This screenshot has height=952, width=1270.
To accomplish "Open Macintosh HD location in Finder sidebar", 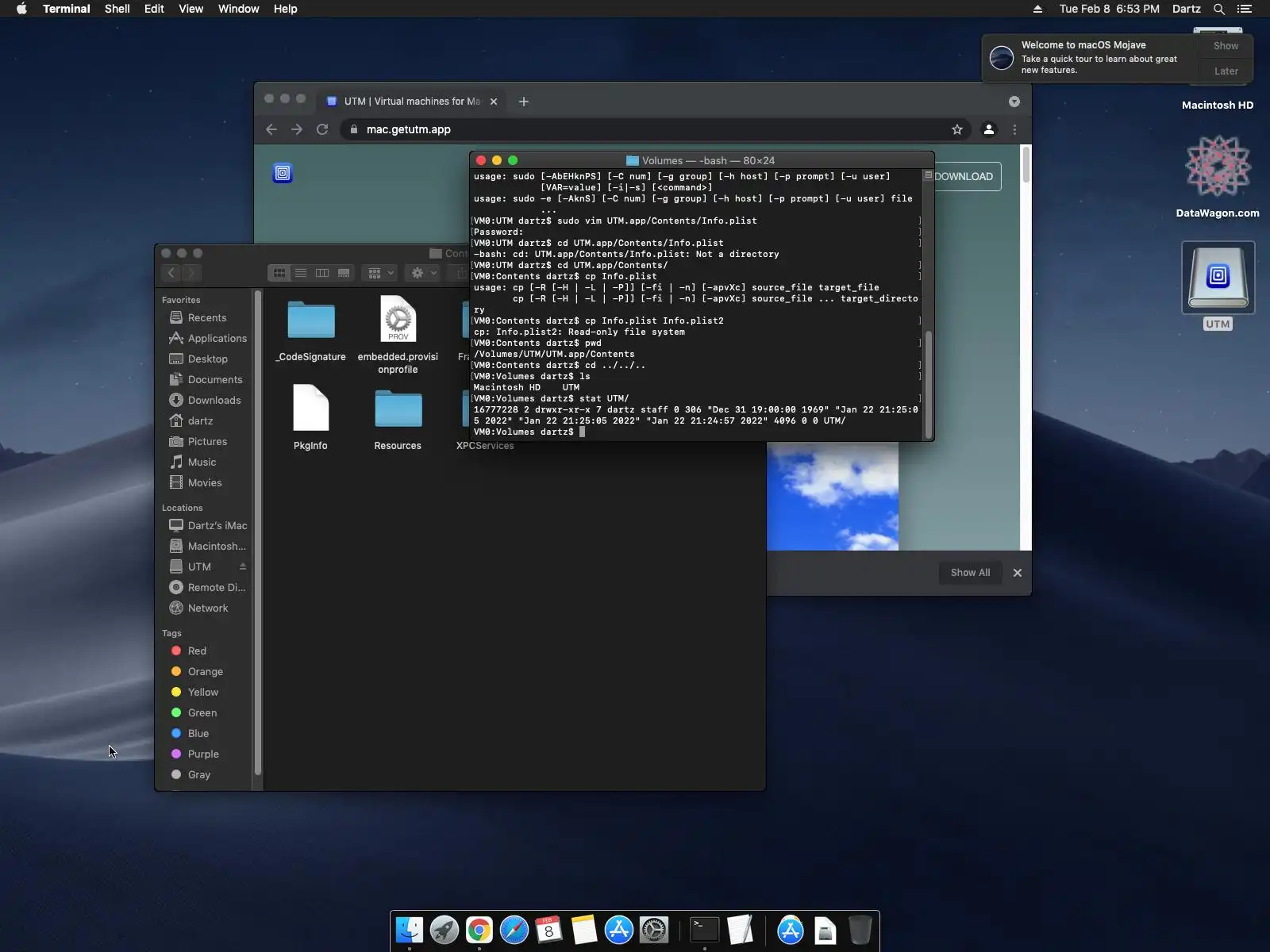I will 207,546.
